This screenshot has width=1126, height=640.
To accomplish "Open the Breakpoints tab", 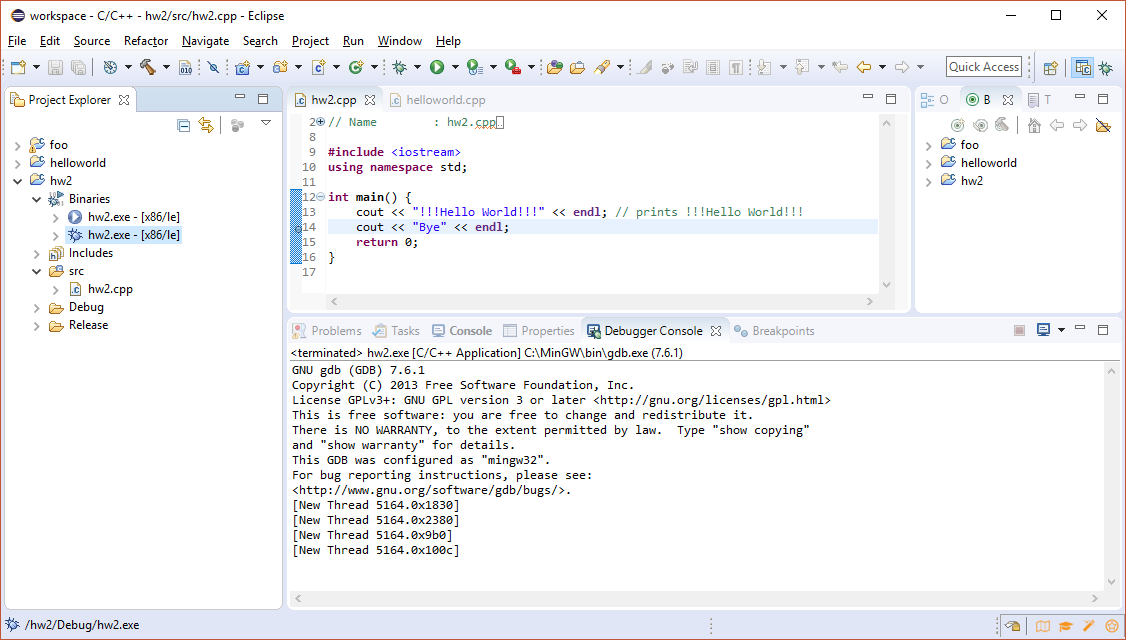I will pos(782,331).
